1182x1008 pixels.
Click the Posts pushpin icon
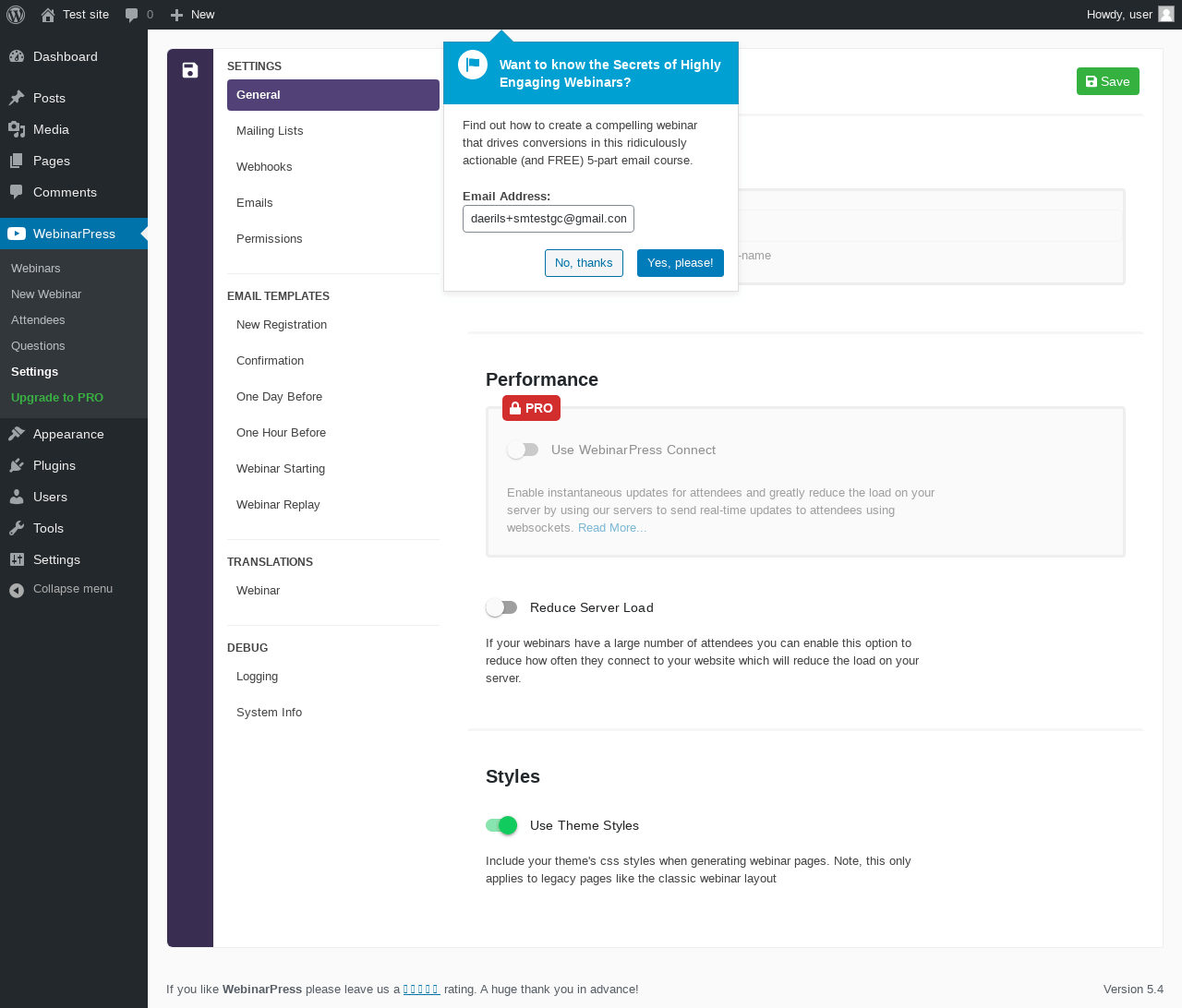[17, 98]
